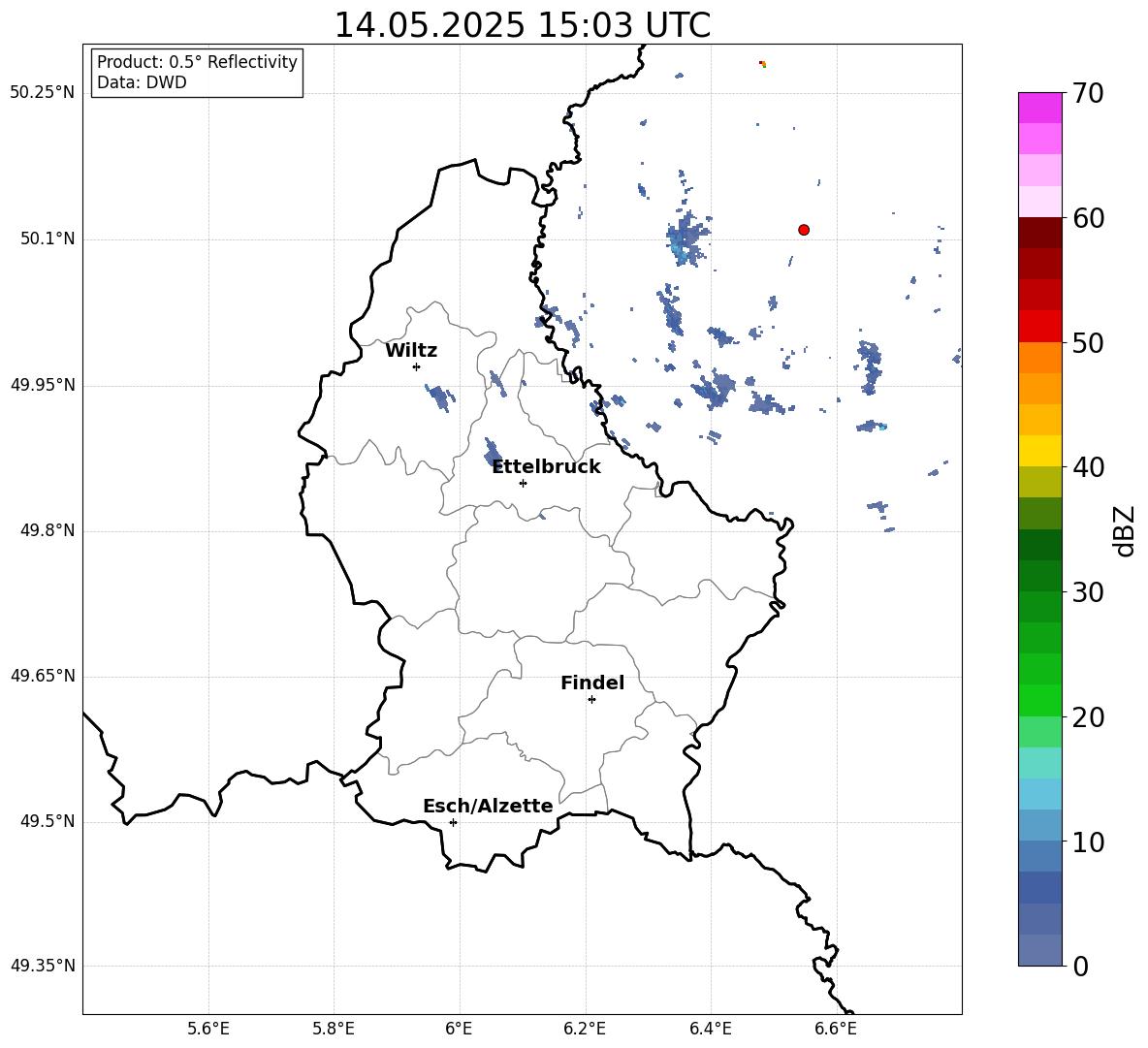Click the 6.2°E longitude label
The image size is (1148, 1048).
(x=585, y=1029)
